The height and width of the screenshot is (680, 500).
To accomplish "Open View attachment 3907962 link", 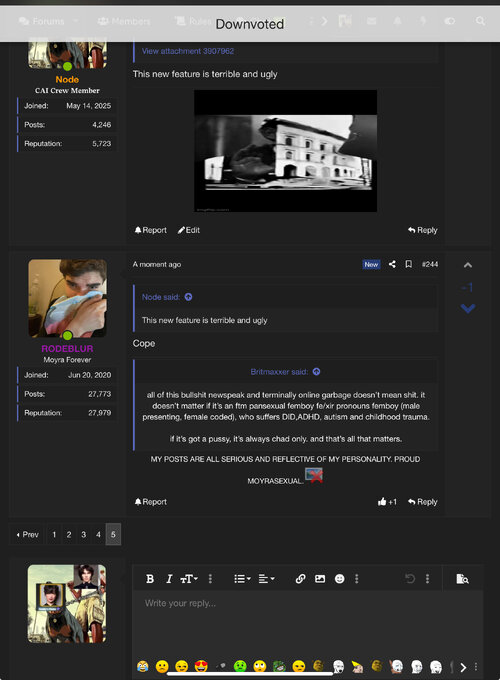I will [x=188, y=51].
